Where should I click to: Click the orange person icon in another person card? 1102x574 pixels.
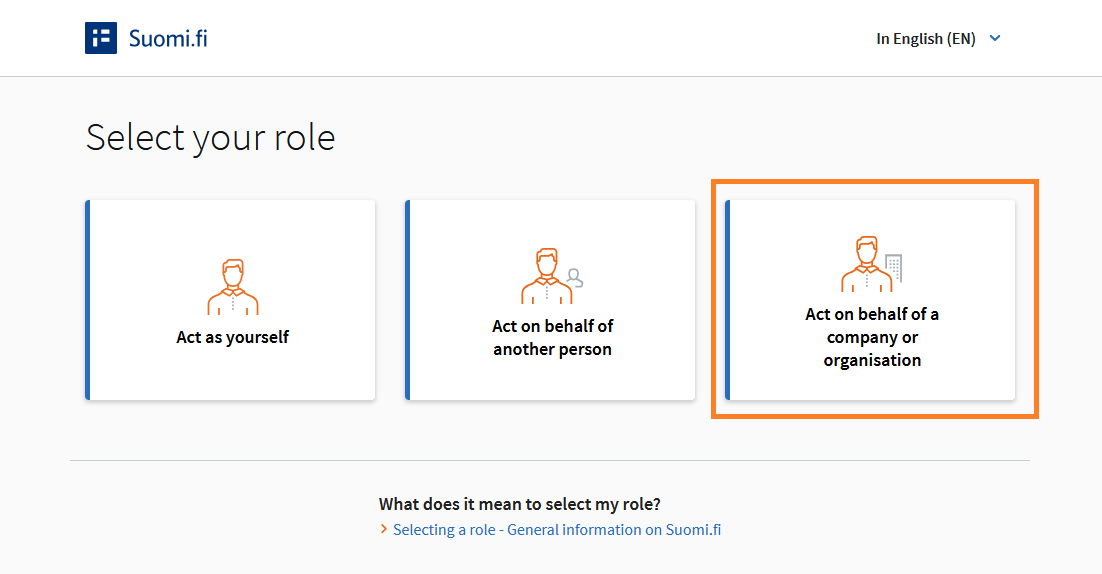pyautogui.click(x=546, y=275)
